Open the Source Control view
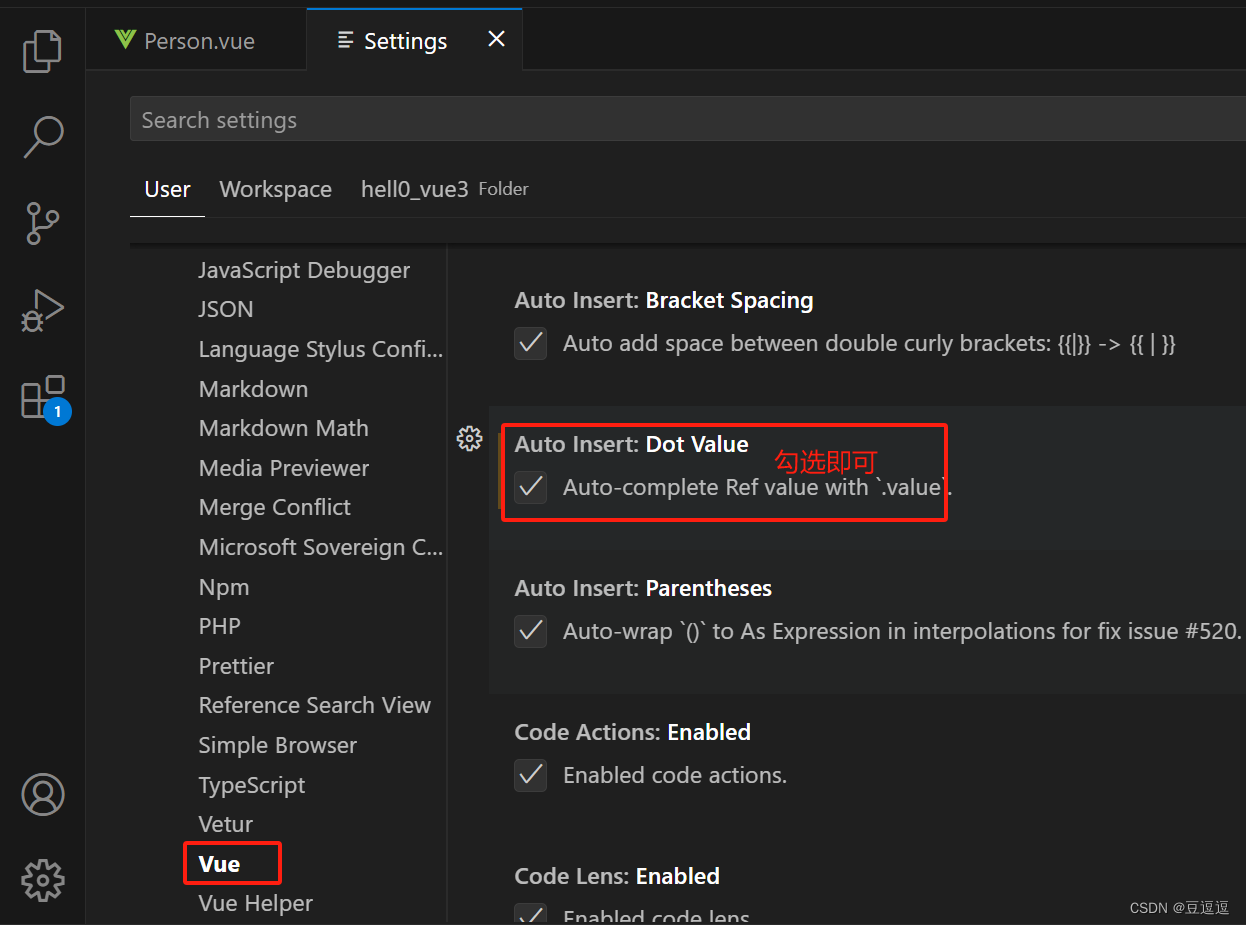 click(42, 224)
